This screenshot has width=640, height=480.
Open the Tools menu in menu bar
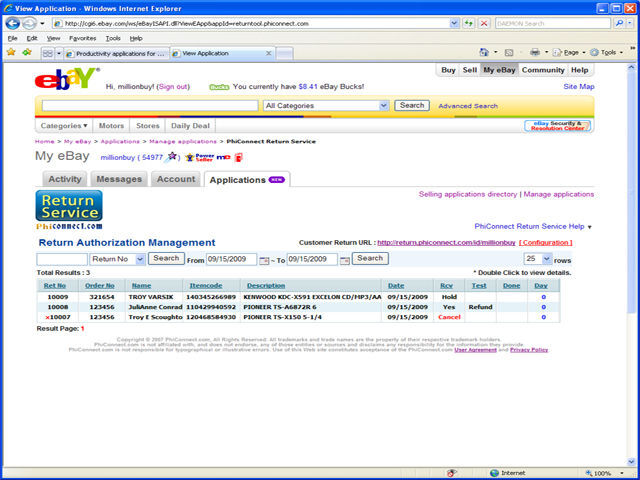pos(113,38)
